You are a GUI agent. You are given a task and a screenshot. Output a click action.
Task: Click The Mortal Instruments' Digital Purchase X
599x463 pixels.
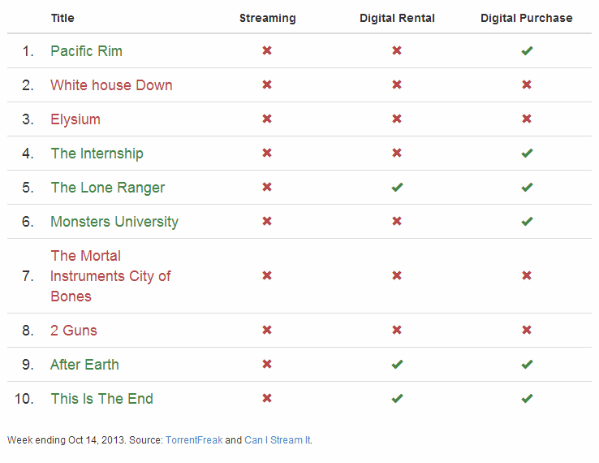click(x=527, y=275)
